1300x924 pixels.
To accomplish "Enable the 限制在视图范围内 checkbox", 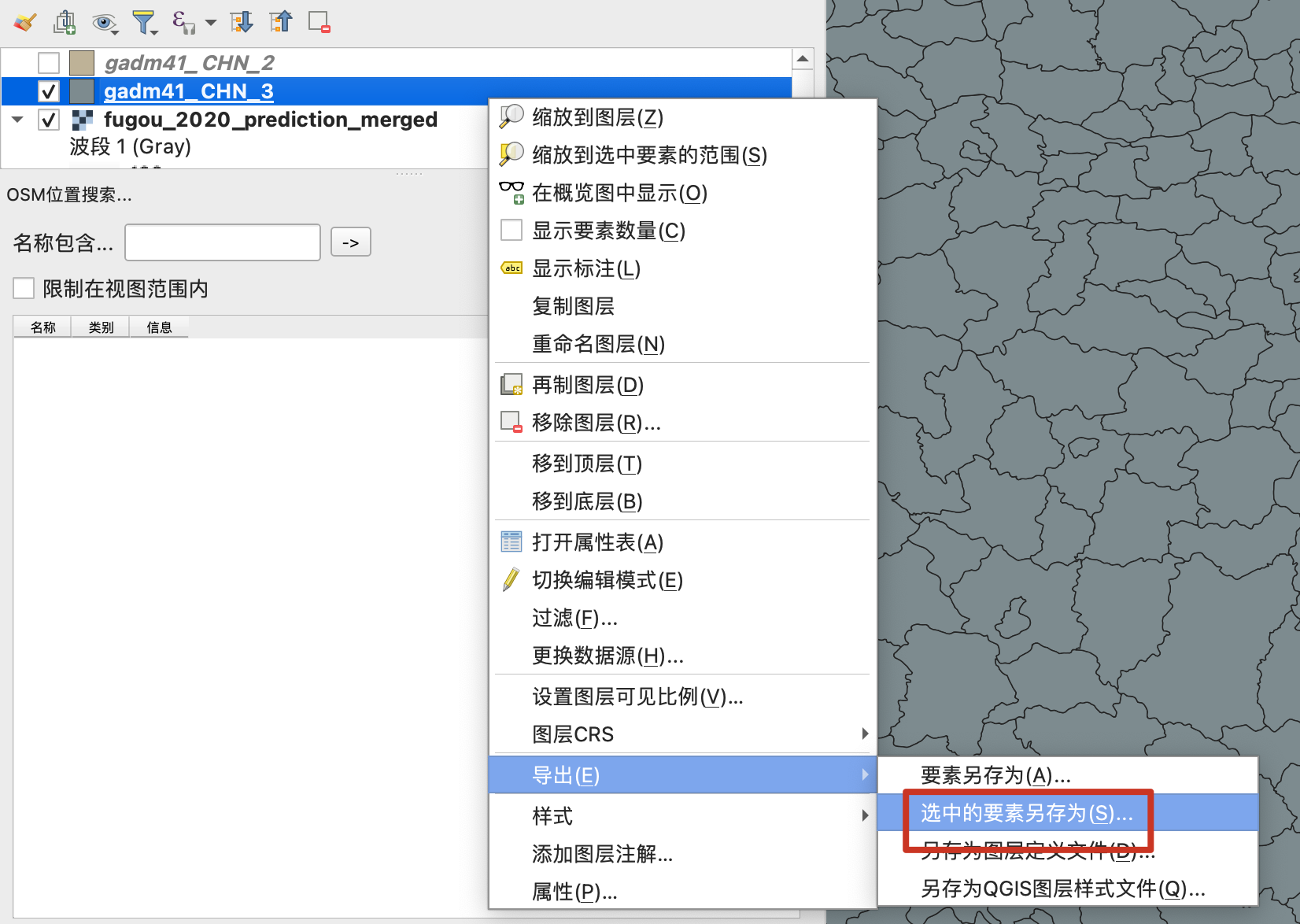I will click(24, 289).
